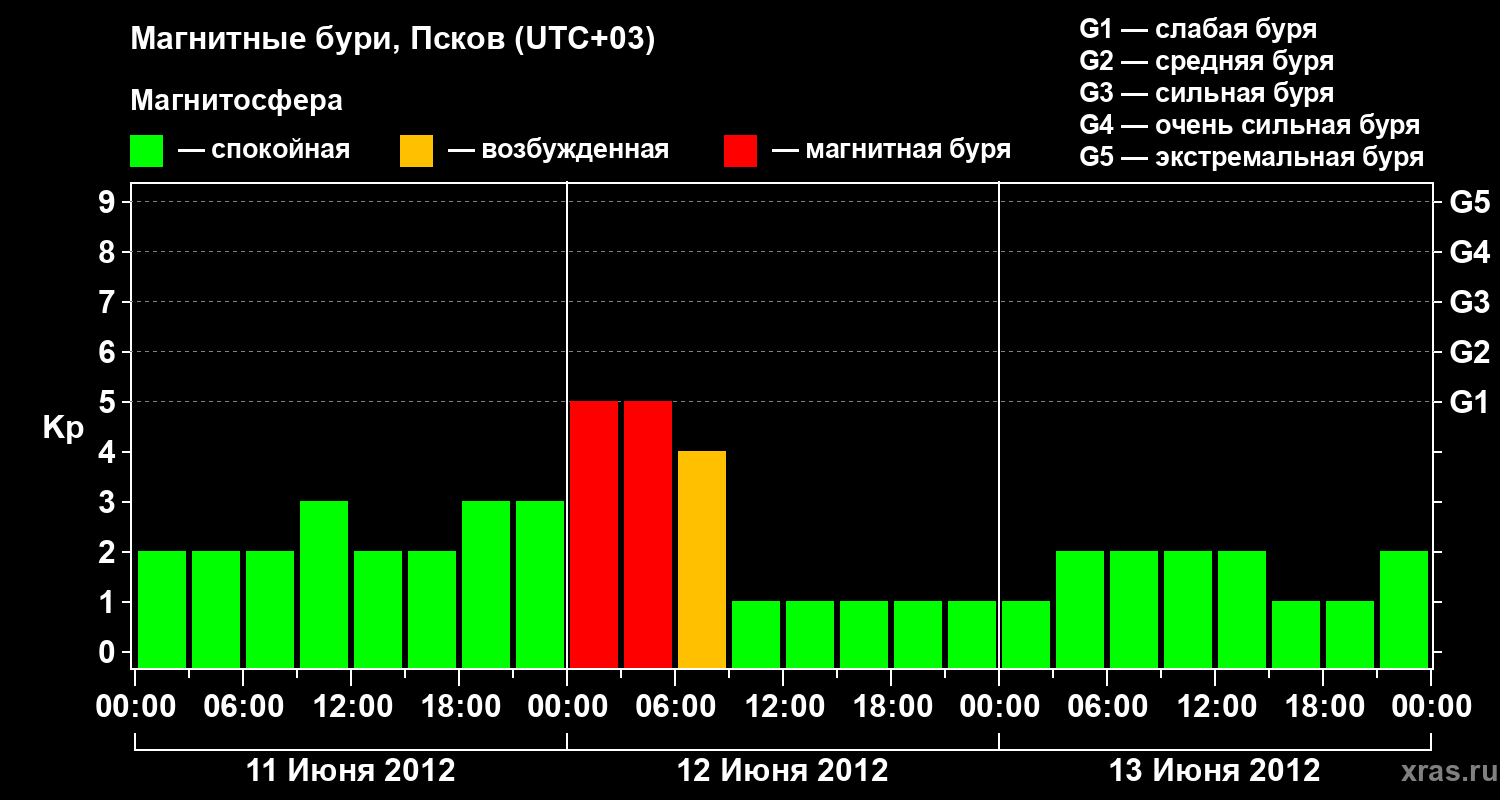Click the G2 tick label on right axis
This screenshot has height=800, width=1500.
click(1469, 352)
